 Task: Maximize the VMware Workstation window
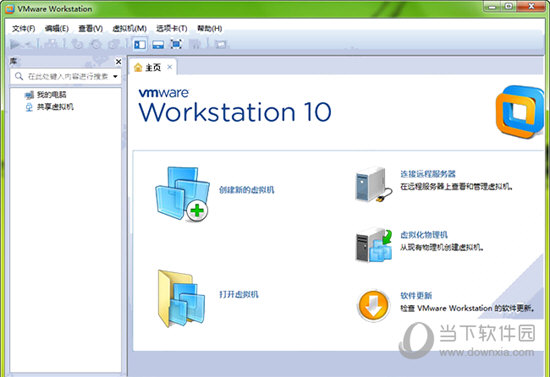[x=509, y=6]
